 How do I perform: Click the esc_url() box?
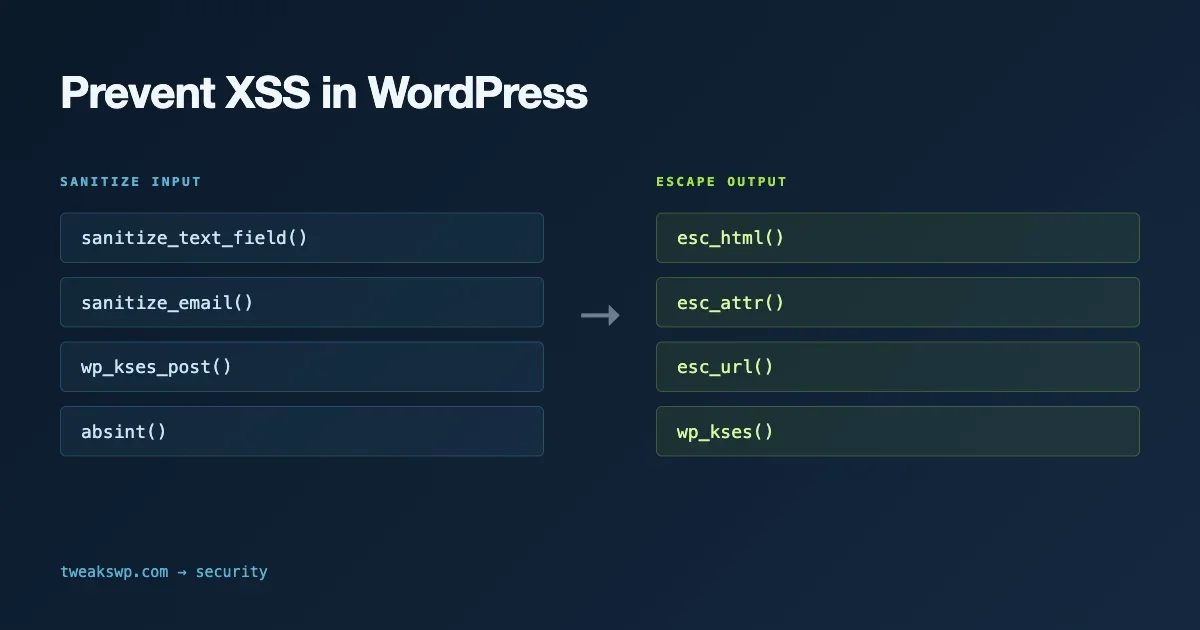(x=898, y=367)
